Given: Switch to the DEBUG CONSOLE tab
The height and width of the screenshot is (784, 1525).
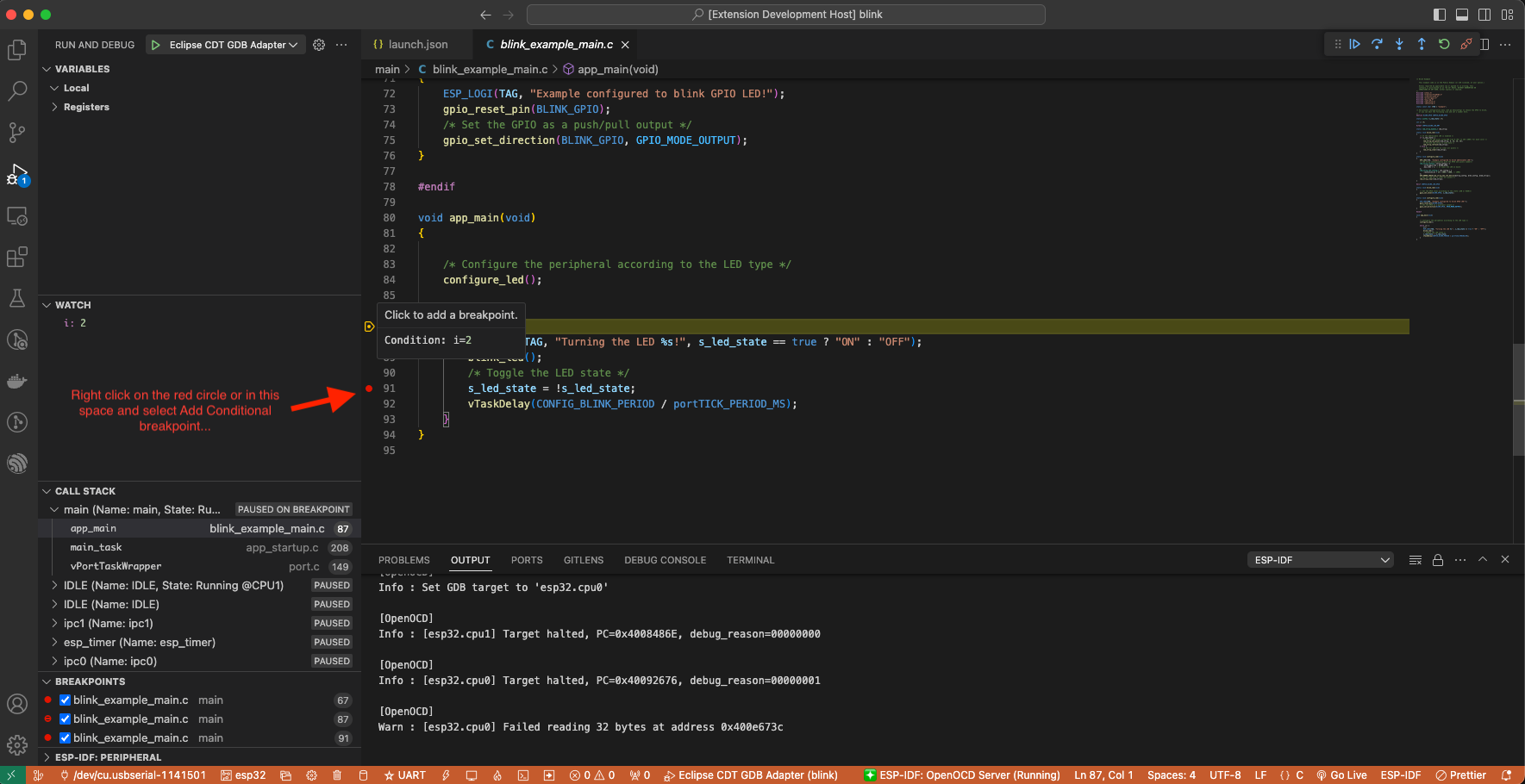Looking at the screenshot, I should click(665, 560).
